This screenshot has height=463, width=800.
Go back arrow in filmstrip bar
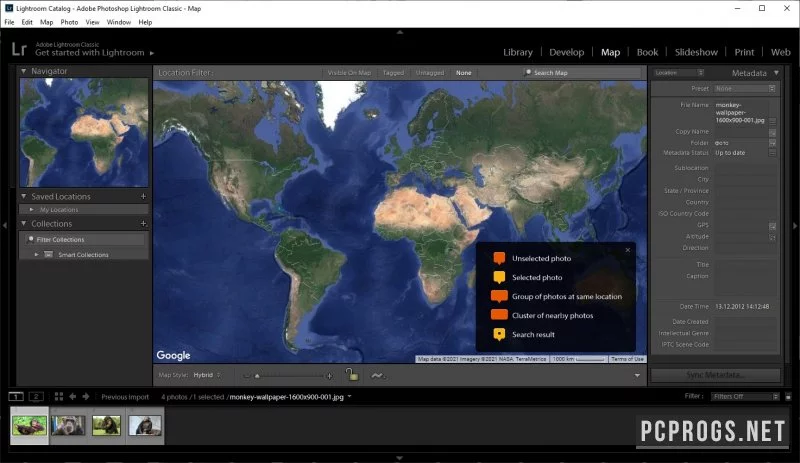(72, 396)
